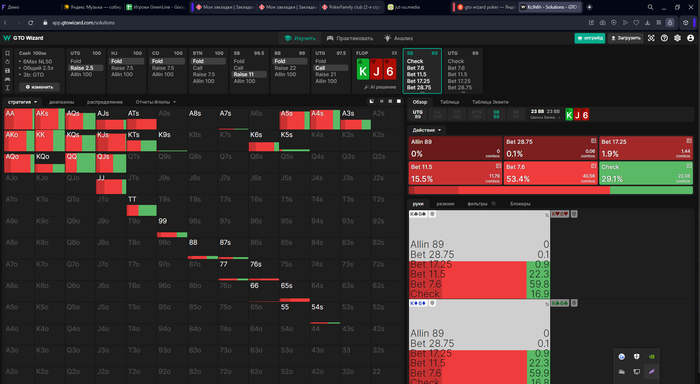Image resolution: width=700 pixels, height=384 pixels.
Task: Open the fullscreen focus icon near Загрузить
Action: point(651,38)
